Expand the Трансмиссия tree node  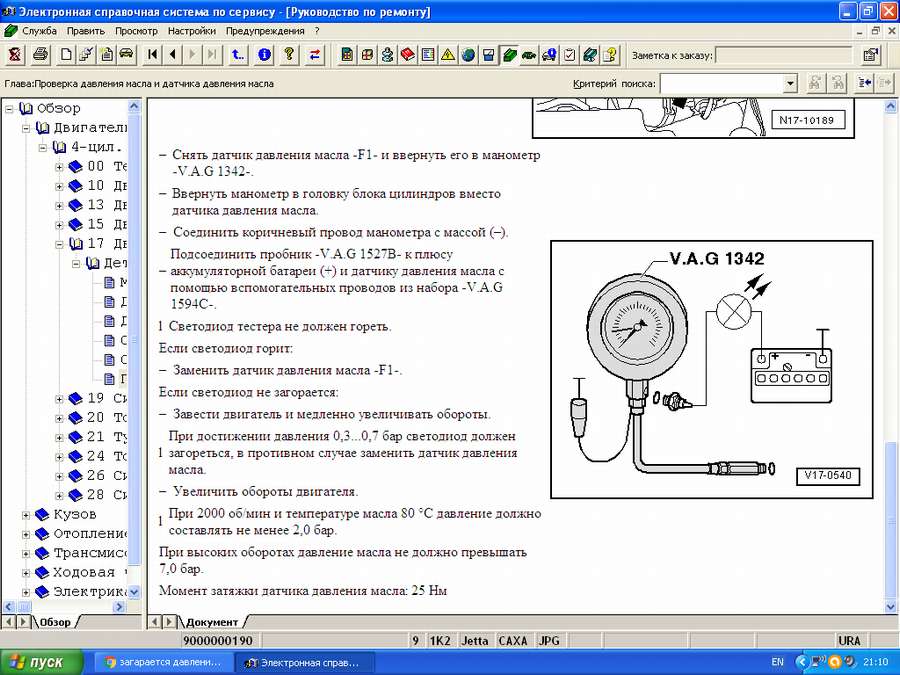26,553
